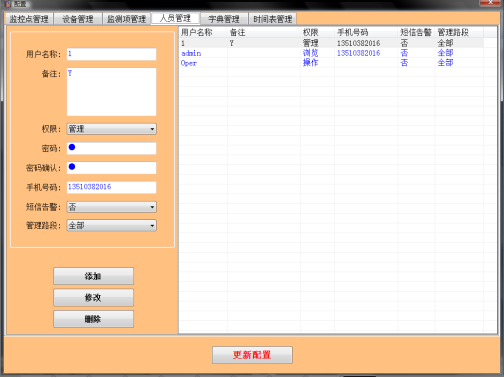Viewport: 504px width, 378px height.
Task: Focus the 密码确认 field
Action: [x=111, y=168]
